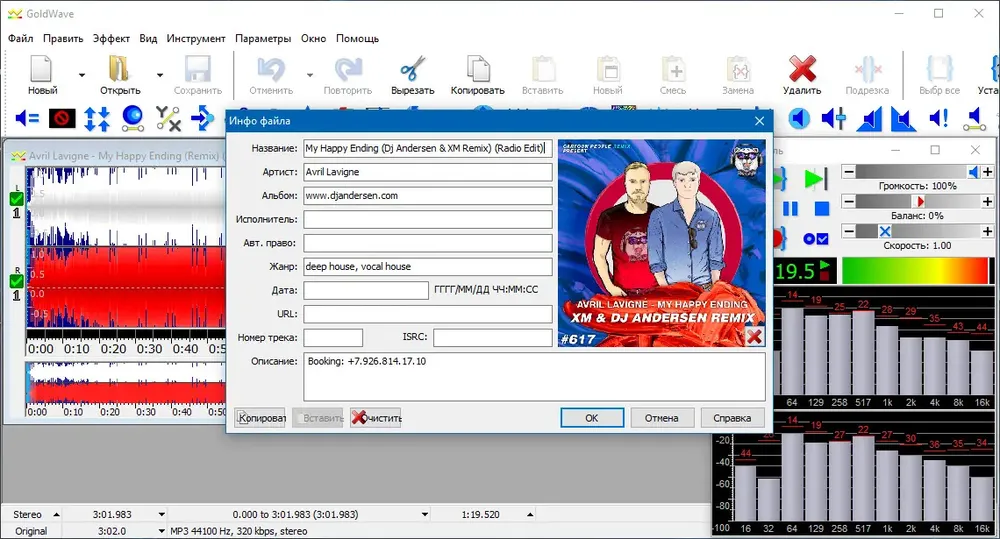Click the speaker with slider volume icon
The height and width of the screenshot is (539, 1000).
tap(834, 118)
